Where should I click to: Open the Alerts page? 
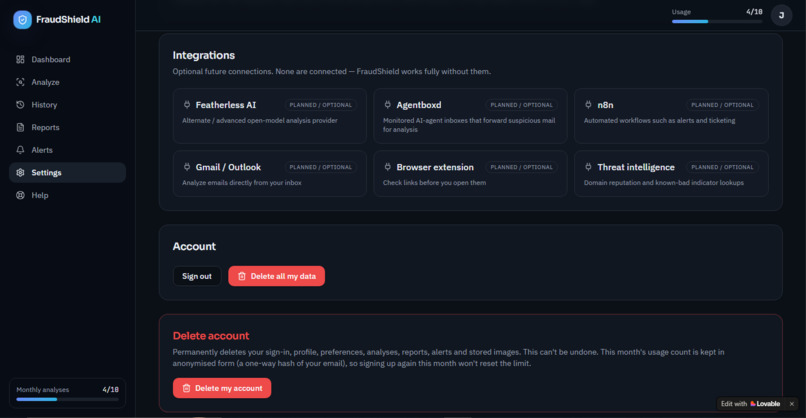(67, 150)
